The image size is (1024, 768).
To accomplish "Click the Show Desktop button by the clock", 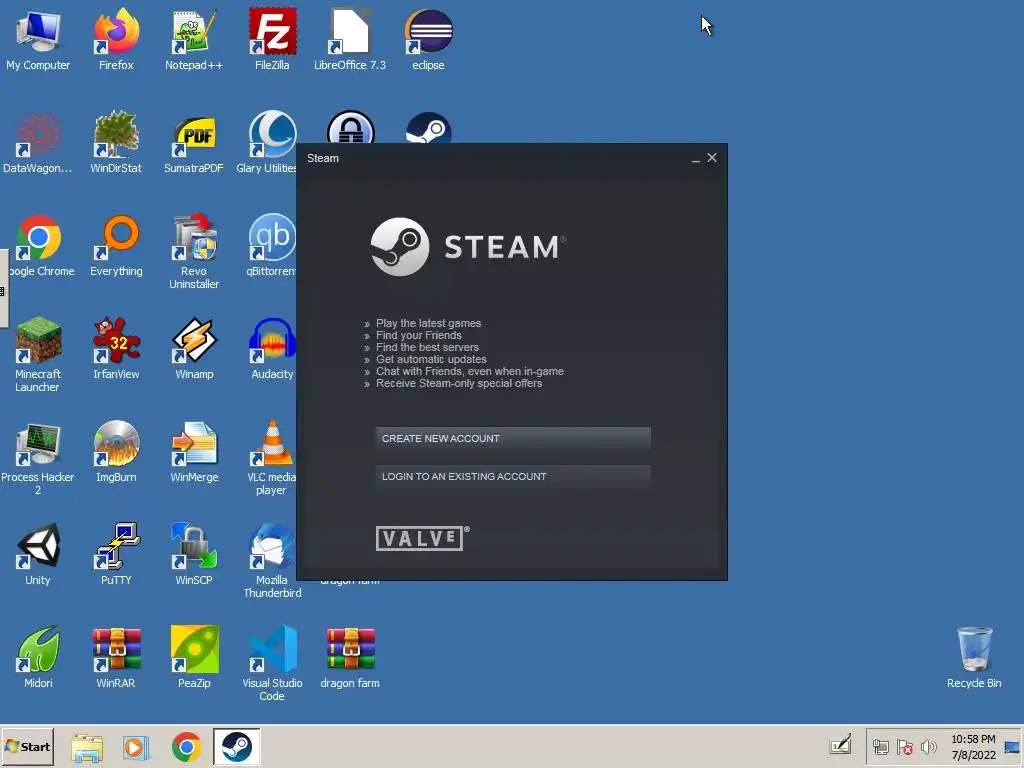I will tap(1012, 746).
